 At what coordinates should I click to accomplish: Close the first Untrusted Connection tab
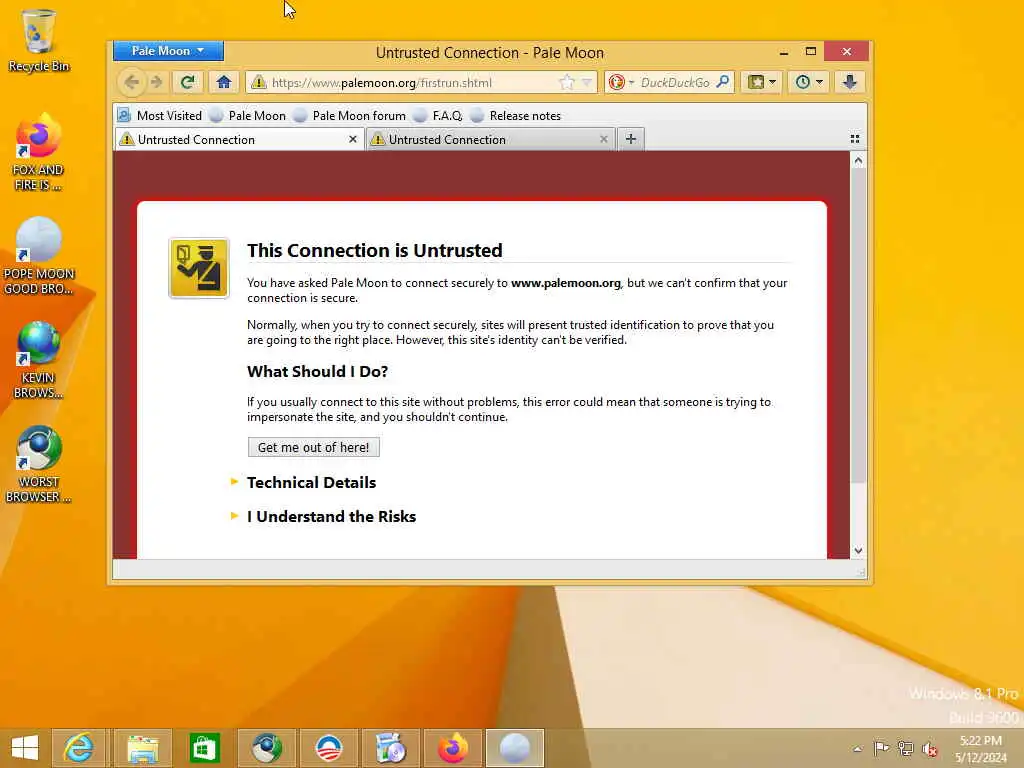point(353,139)
